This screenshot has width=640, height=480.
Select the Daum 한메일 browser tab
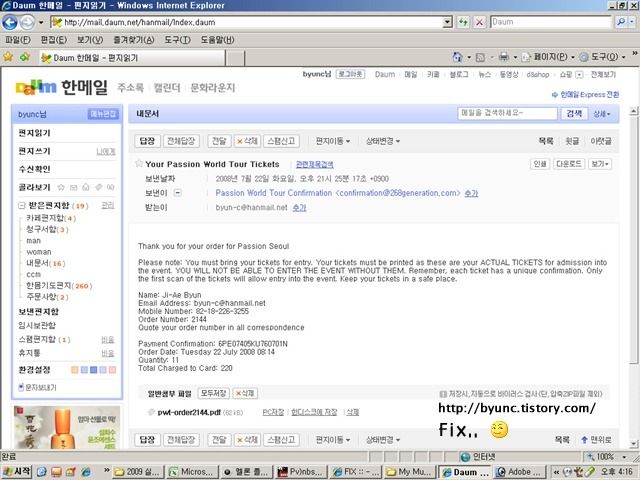(132, 58)
